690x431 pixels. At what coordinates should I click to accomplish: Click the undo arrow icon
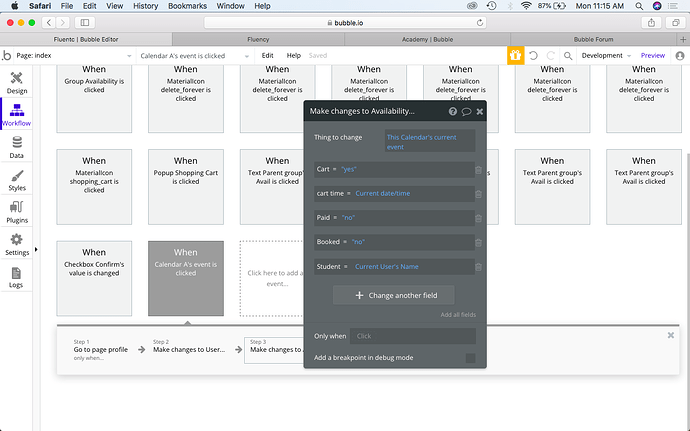tap(533, 55)
